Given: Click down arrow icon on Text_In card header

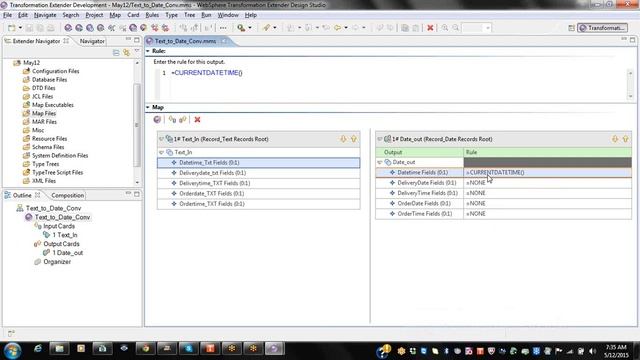Looking at the screenshot, I should tap(343, 139).
